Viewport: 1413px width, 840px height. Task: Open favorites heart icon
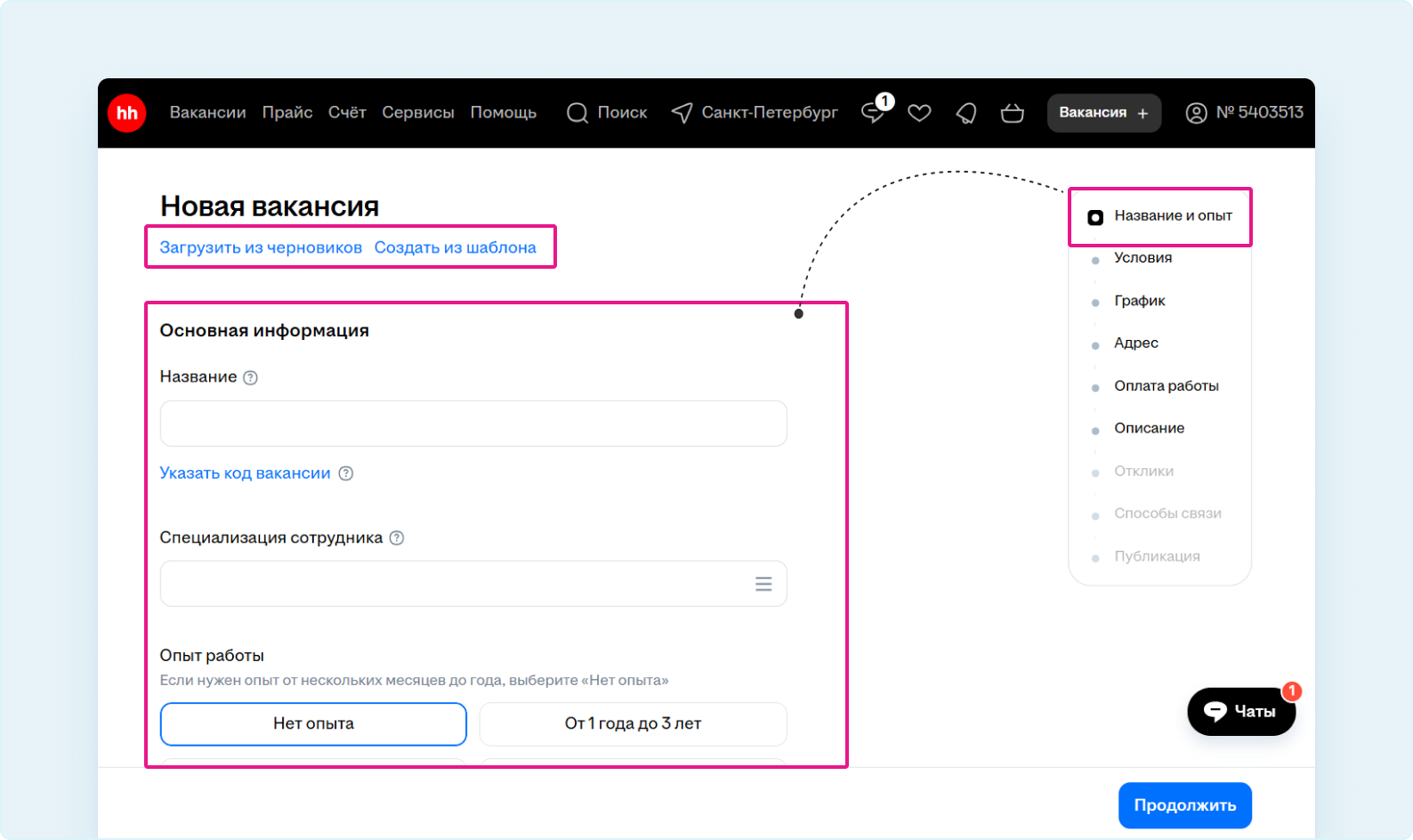point(919,113)
